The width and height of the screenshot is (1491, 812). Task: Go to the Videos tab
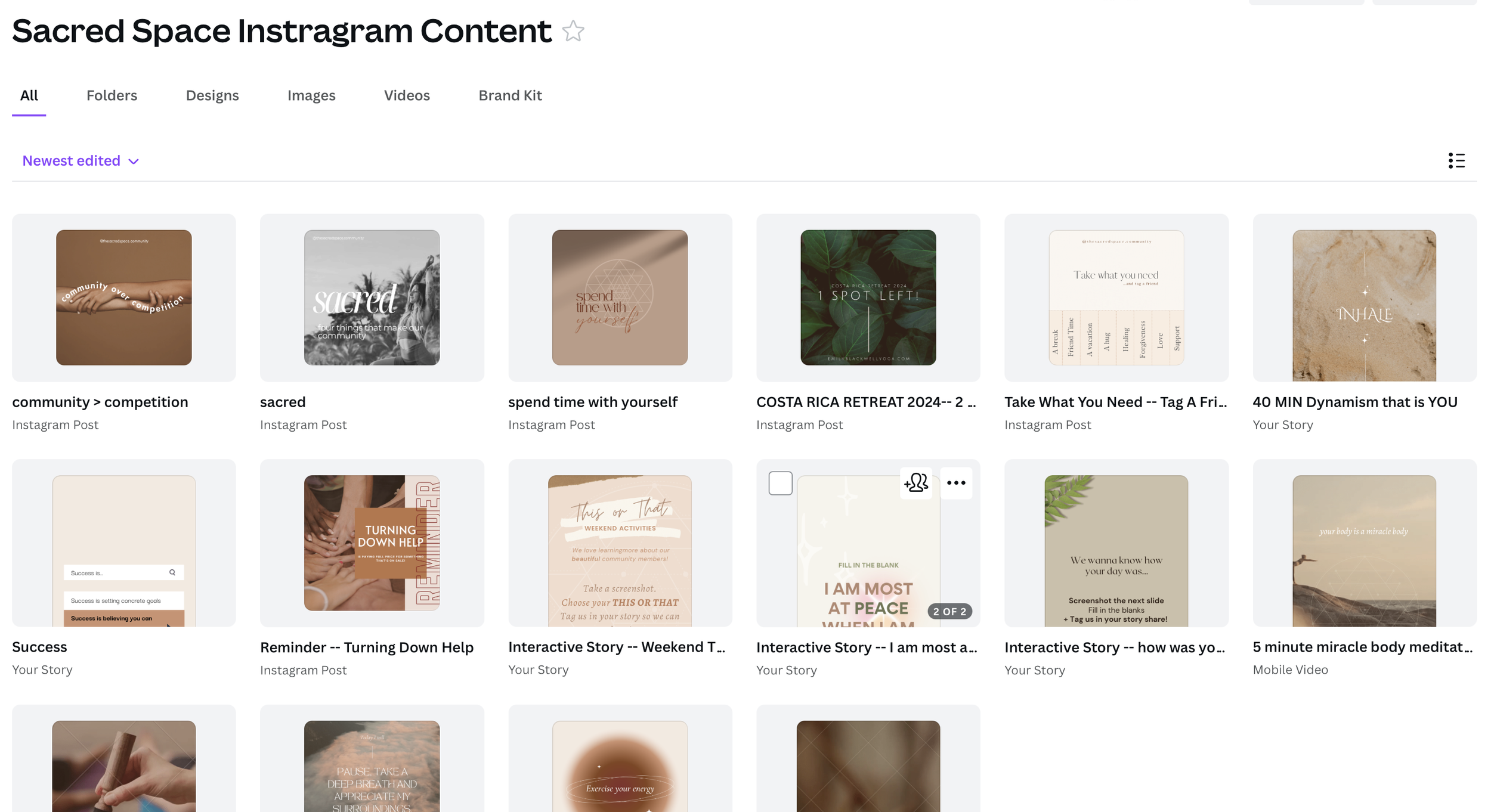point(407,95)
